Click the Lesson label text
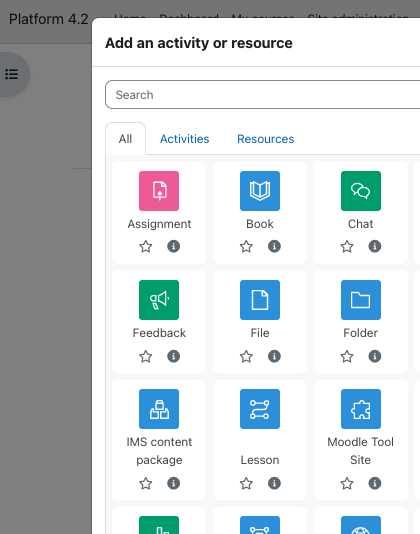This screenshot has width=420, height=534. (x=260, y=460)
